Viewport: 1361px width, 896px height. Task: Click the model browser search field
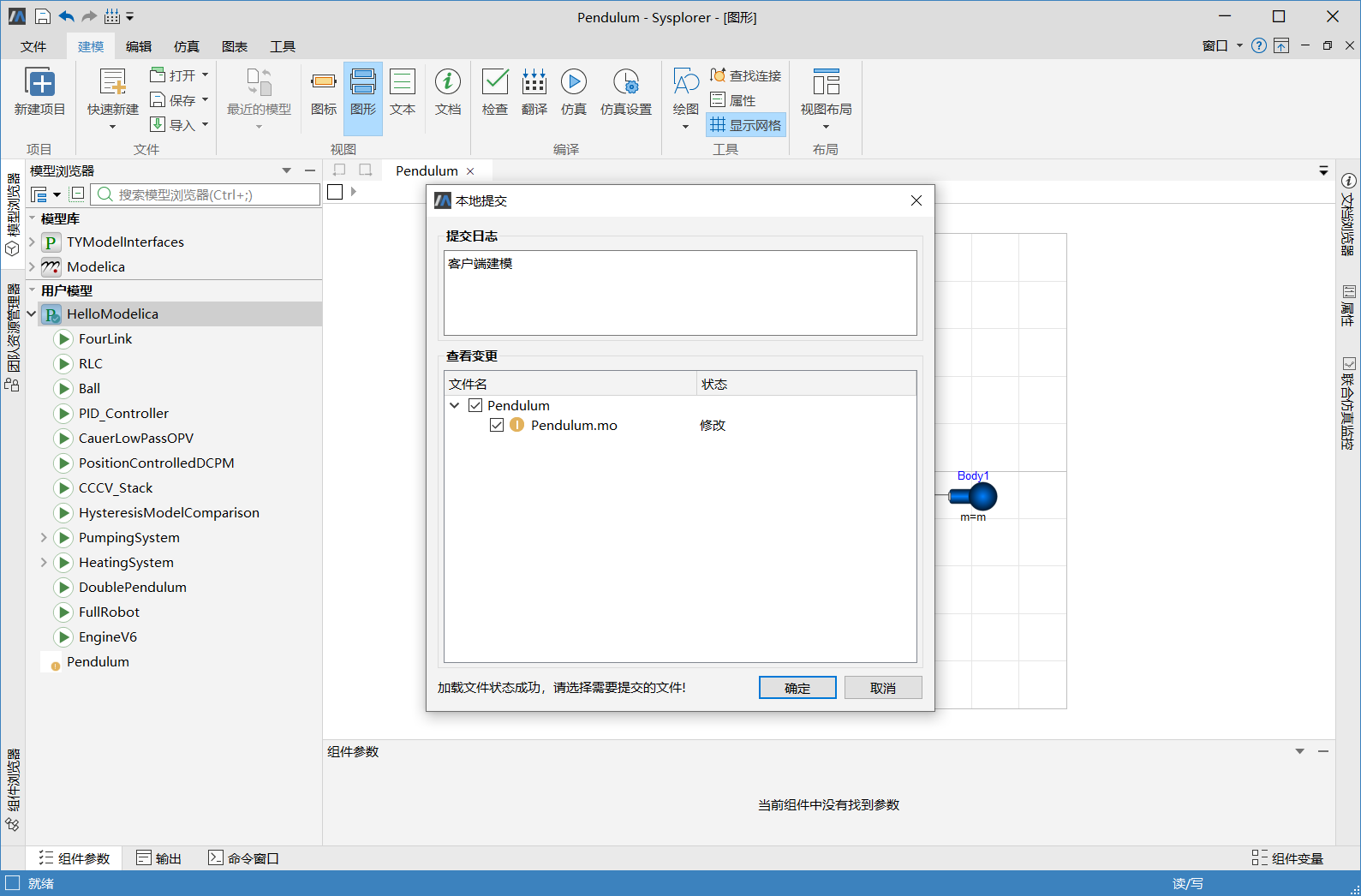point(206,194)
